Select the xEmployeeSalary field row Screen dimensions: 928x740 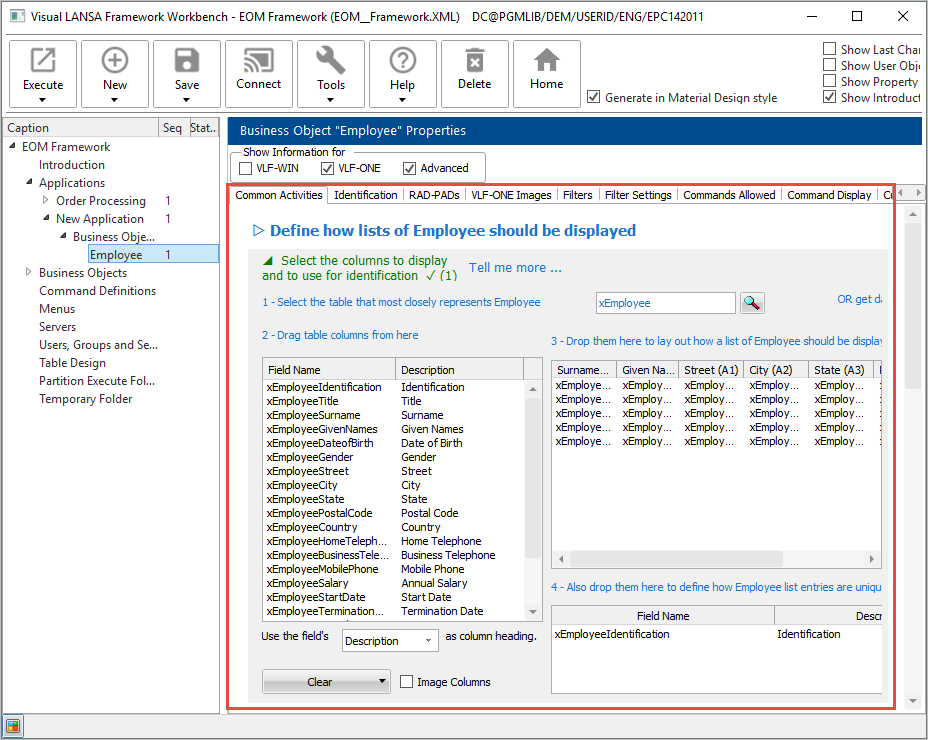394,583
